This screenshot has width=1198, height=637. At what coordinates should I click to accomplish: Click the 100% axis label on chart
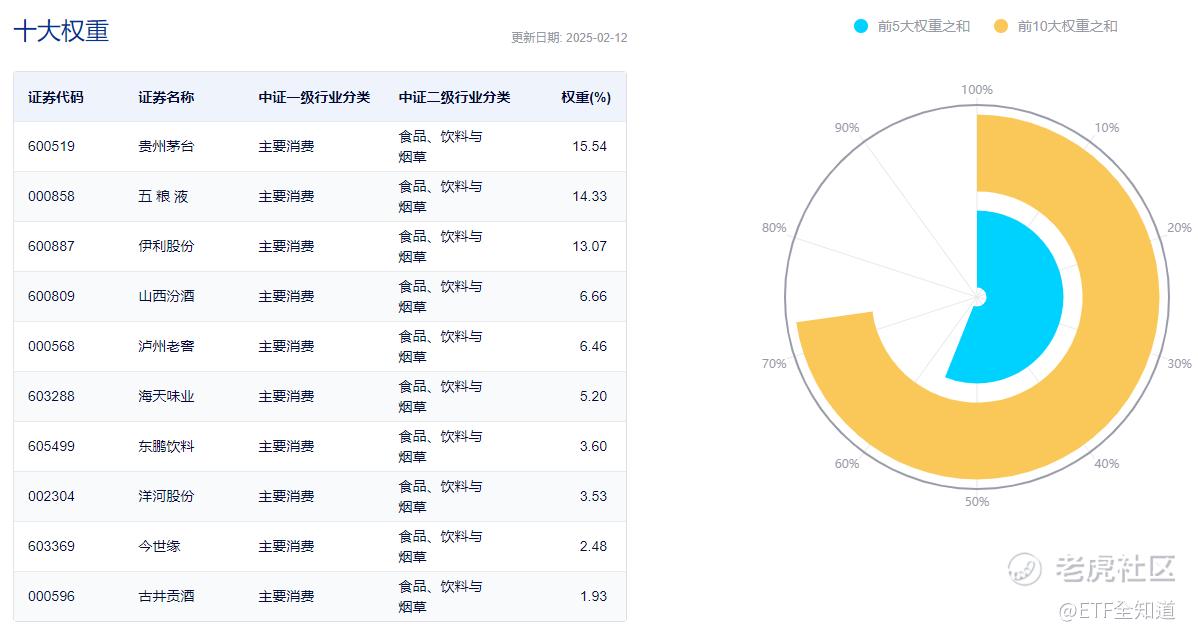[976, 89]
